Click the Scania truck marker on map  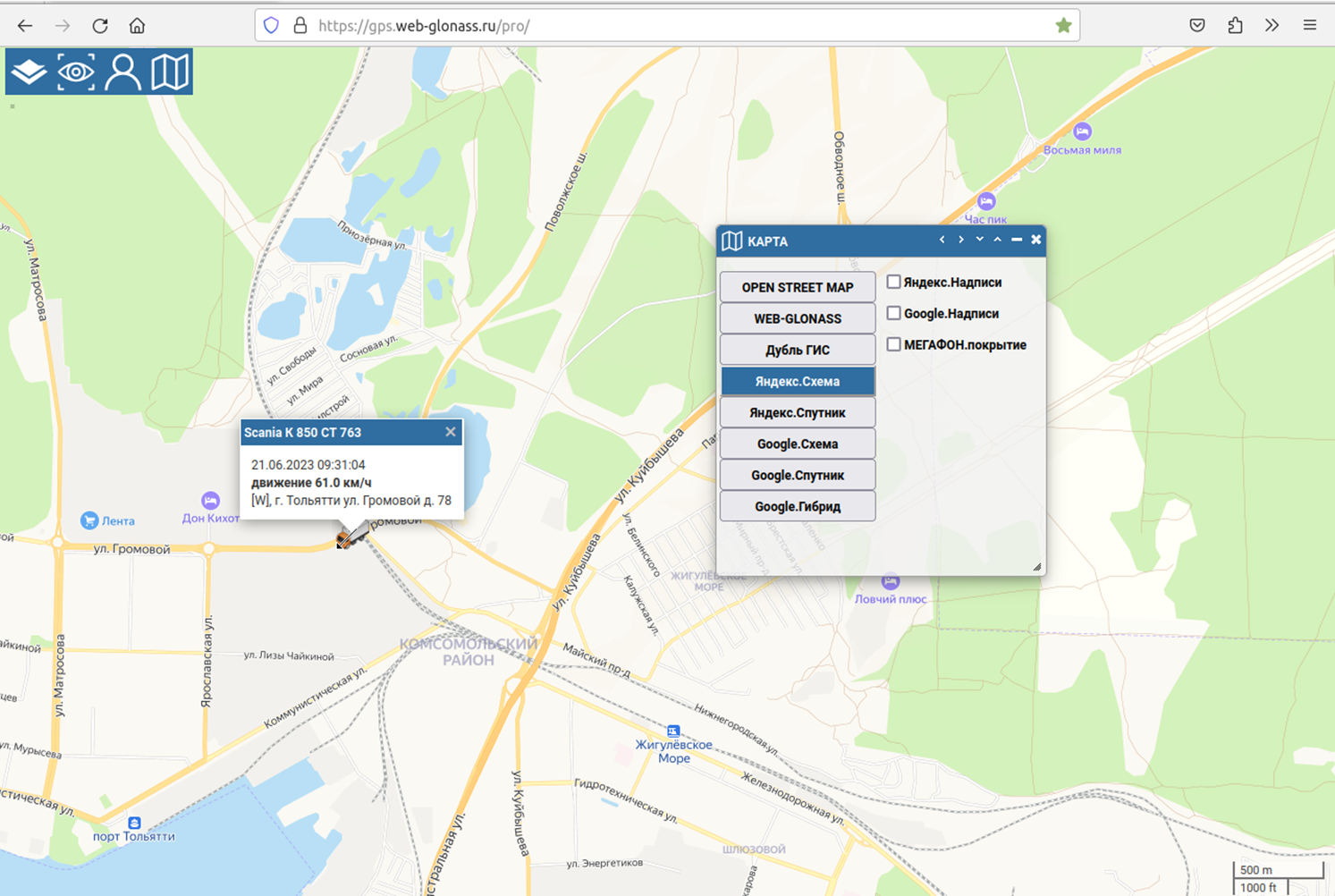(x=351, y=536)
